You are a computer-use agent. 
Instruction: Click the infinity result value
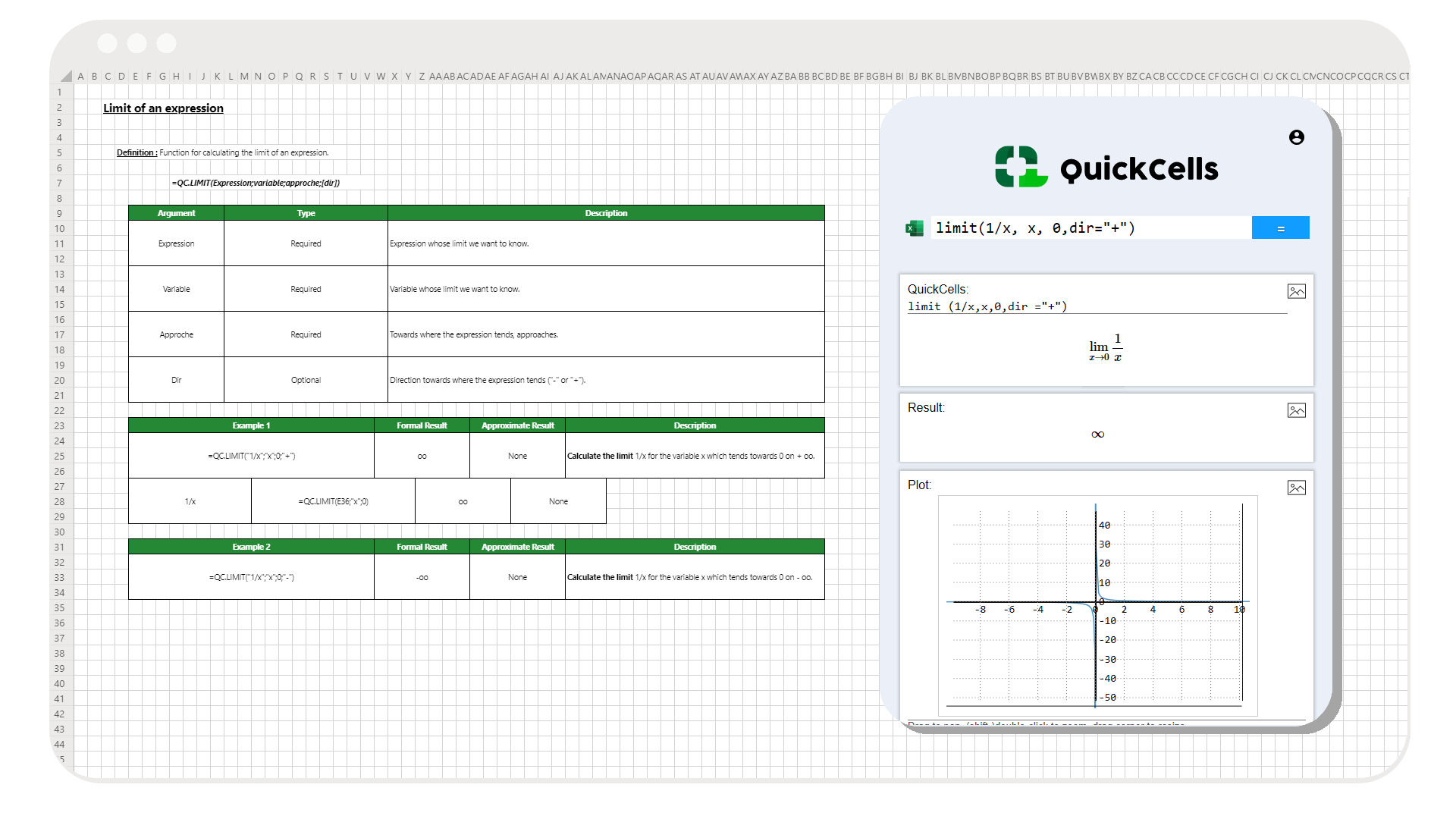click(x=1097, y=434)
